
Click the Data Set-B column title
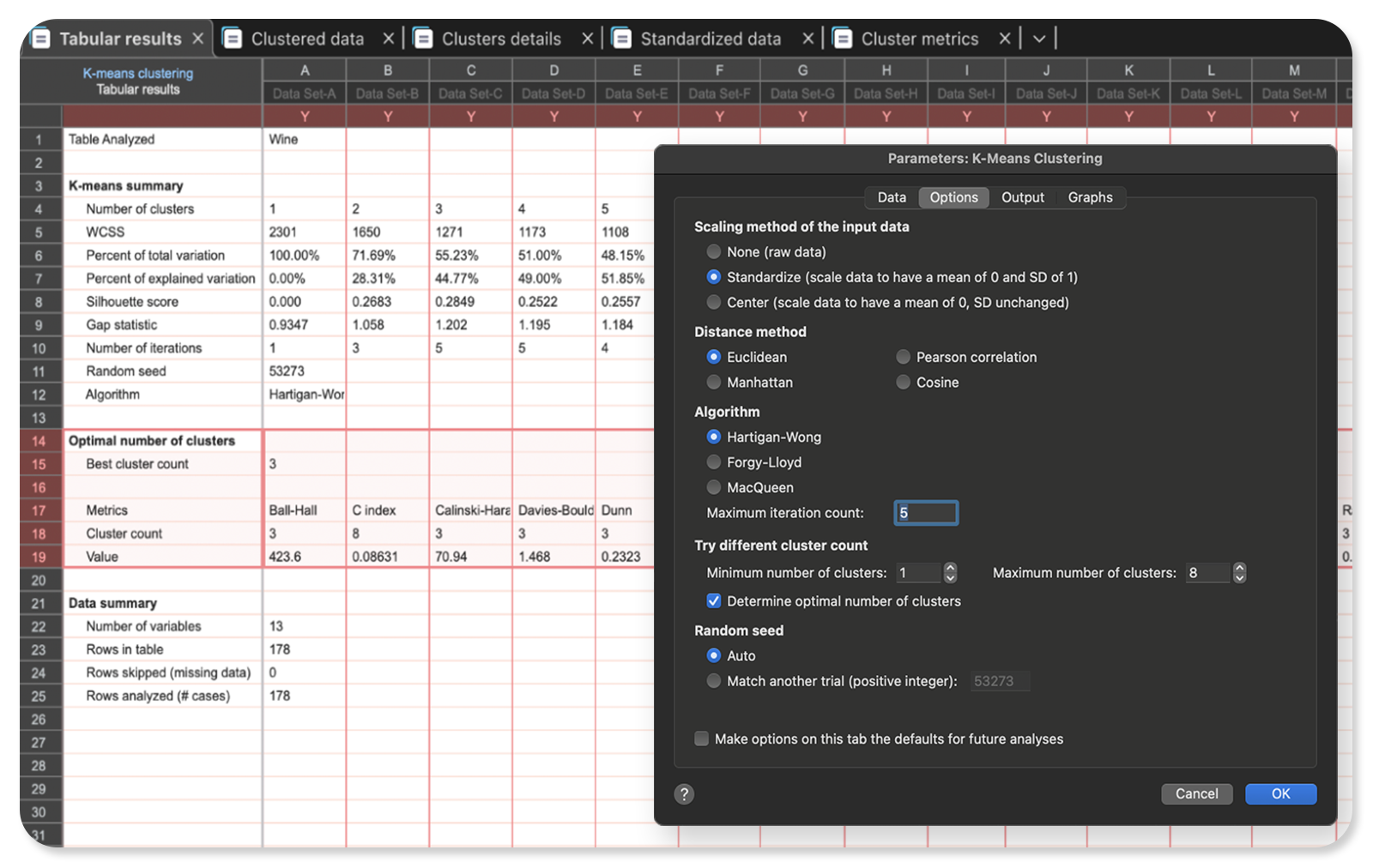pos(388,93)
